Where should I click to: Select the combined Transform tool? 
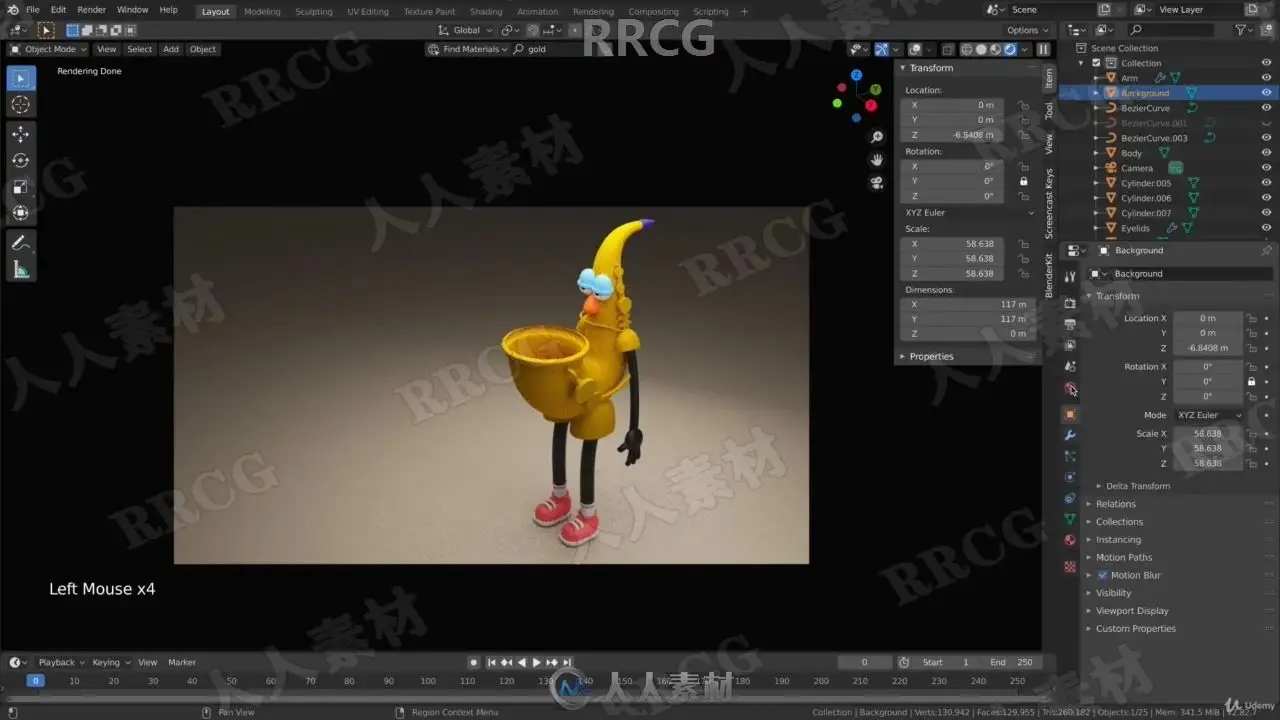click(x=21, y=213)
